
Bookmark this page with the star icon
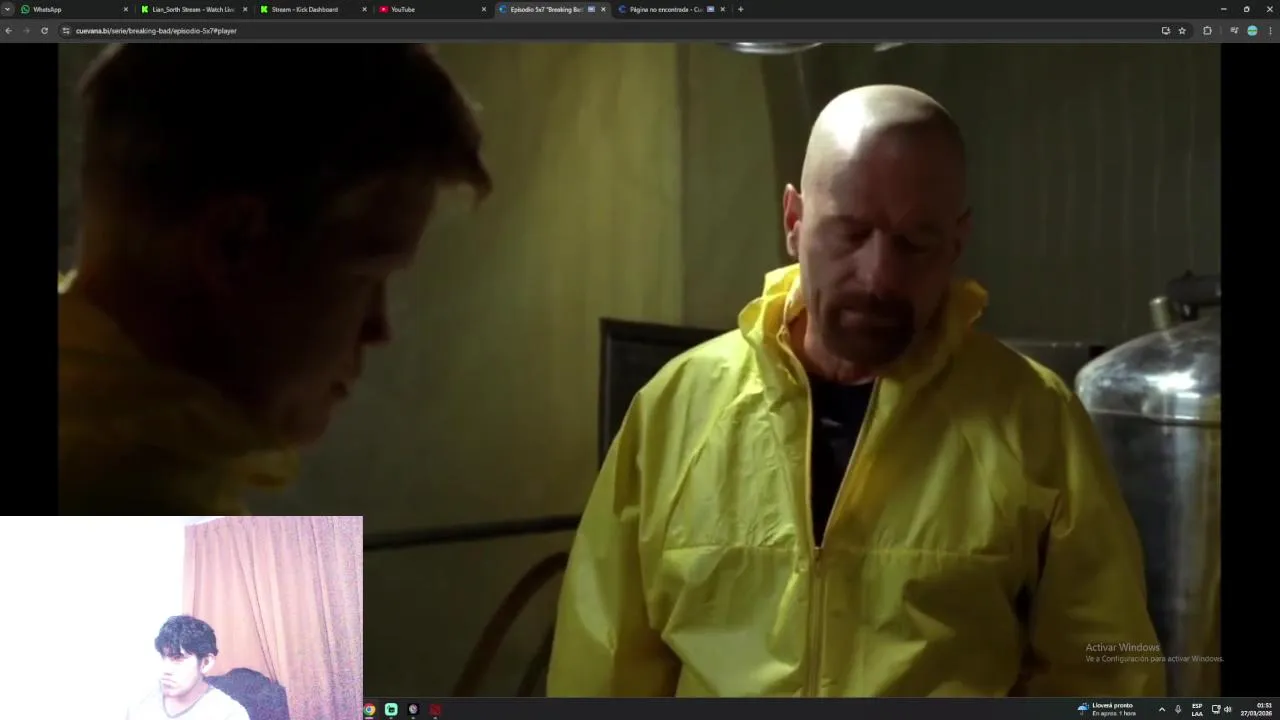click(1182, 31)
